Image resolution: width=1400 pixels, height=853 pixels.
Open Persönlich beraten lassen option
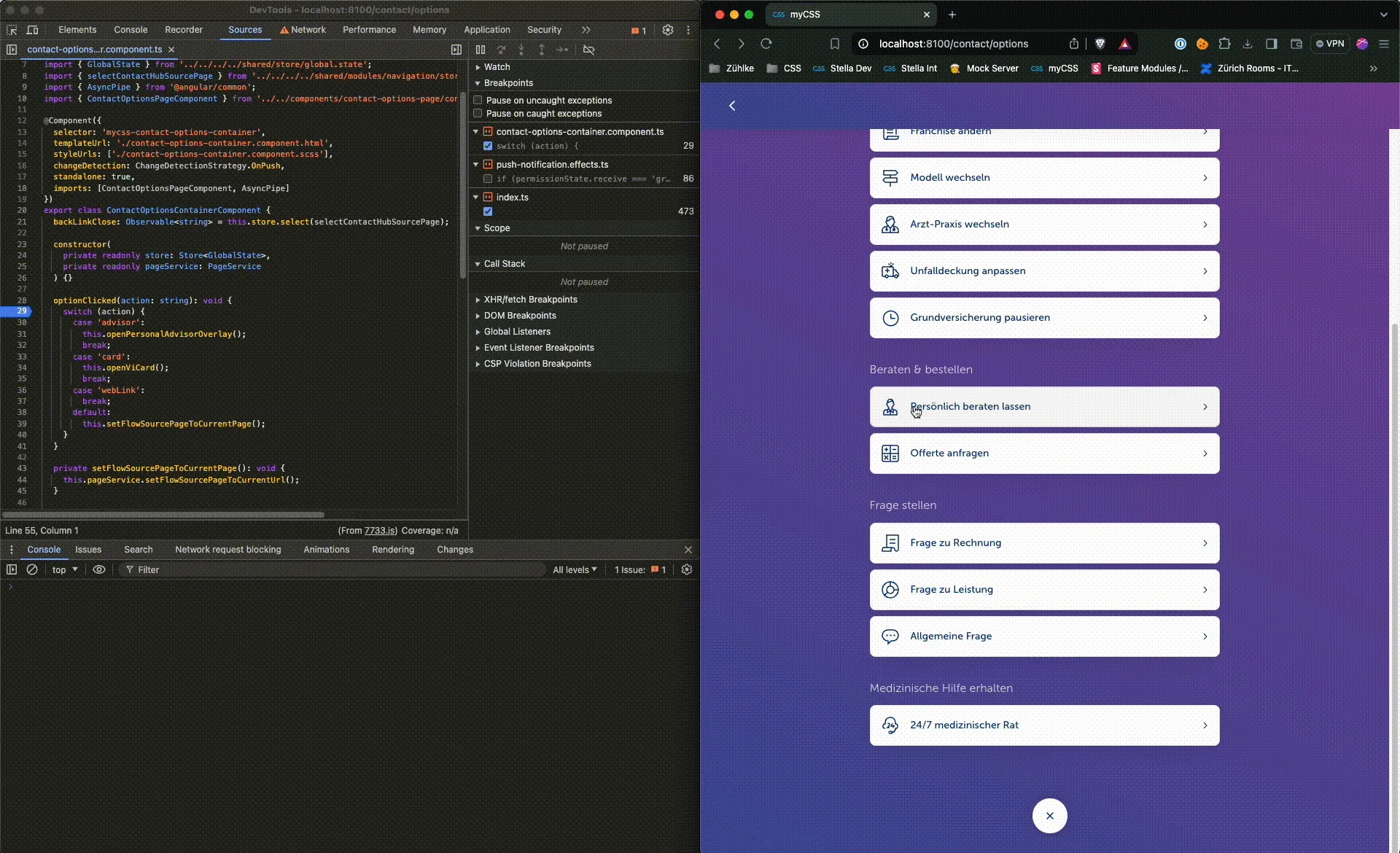tap(1044, 407)
